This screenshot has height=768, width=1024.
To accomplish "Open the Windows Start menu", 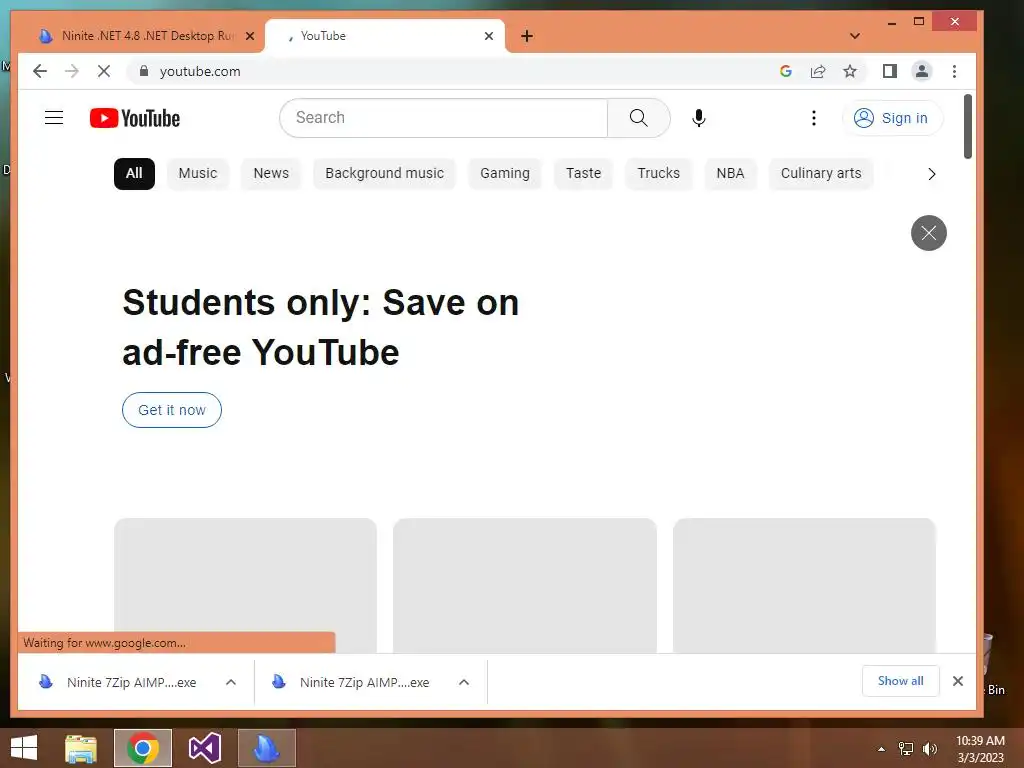I will (24, 748).
